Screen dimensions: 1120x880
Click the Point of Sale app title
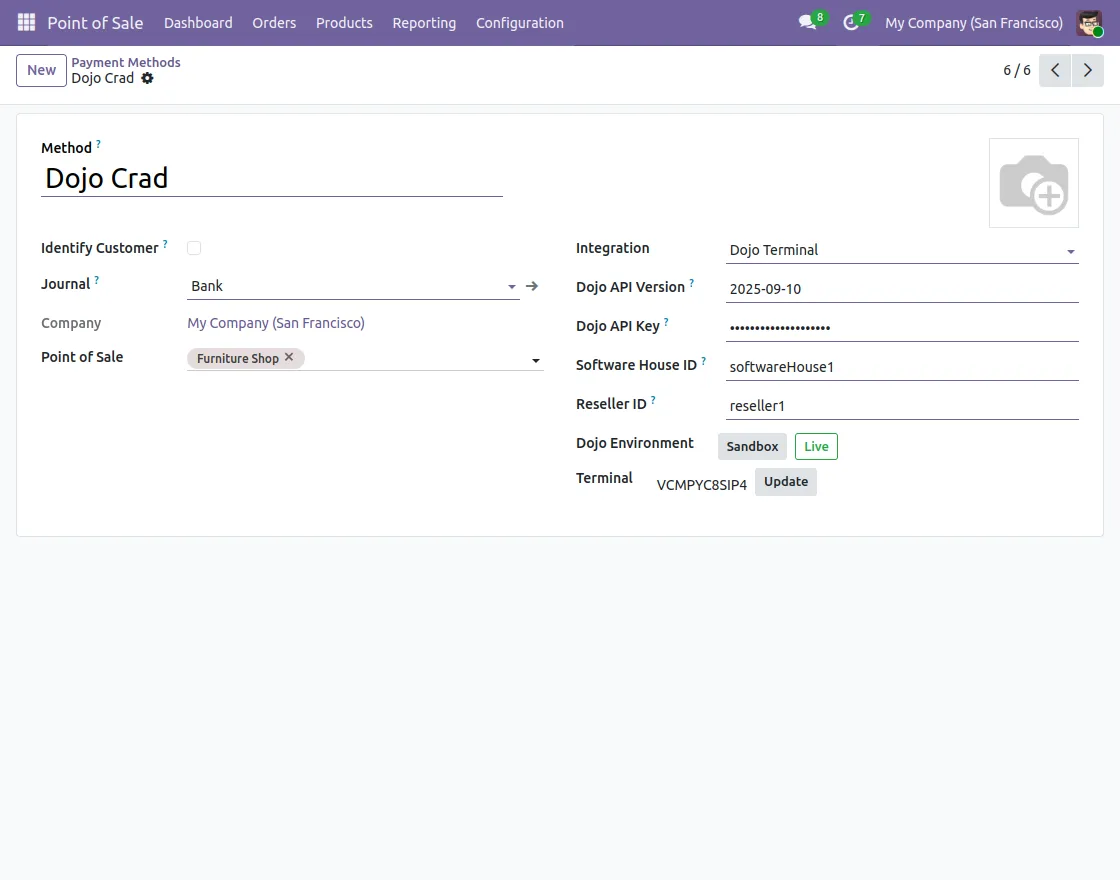point(95,23)
